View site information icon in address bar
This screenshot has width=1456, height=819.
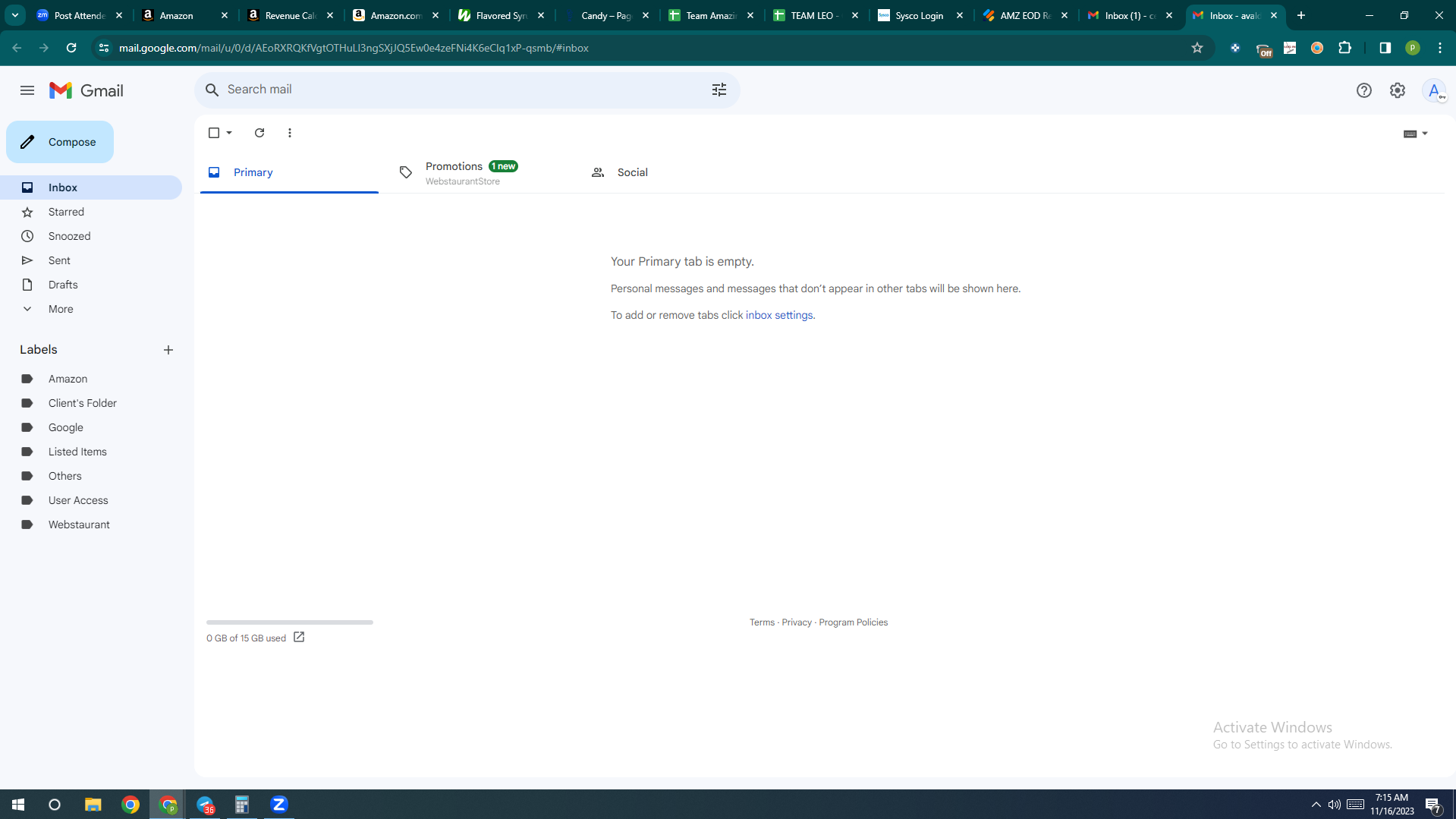pos(104,48)
